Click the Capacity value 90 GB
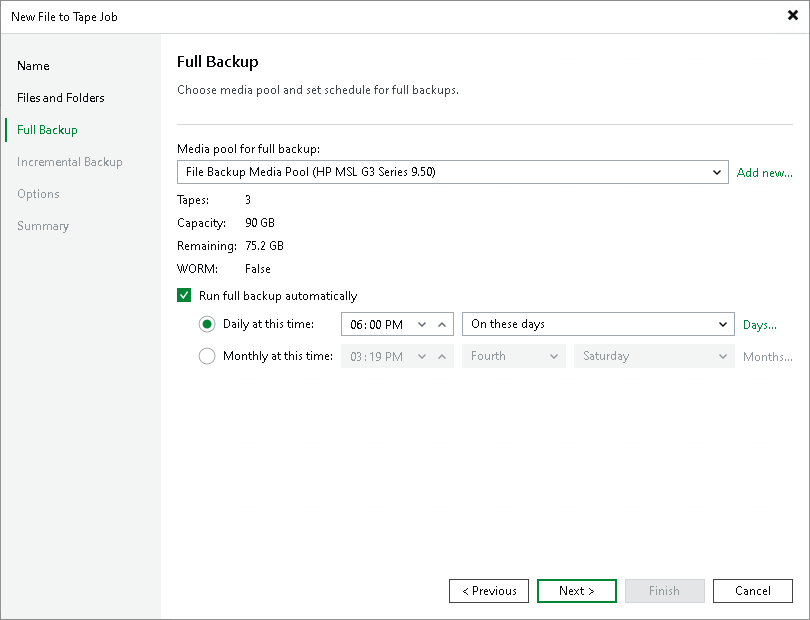The width and height of the screenshot is (810, 620). click(x=260, y=223)
